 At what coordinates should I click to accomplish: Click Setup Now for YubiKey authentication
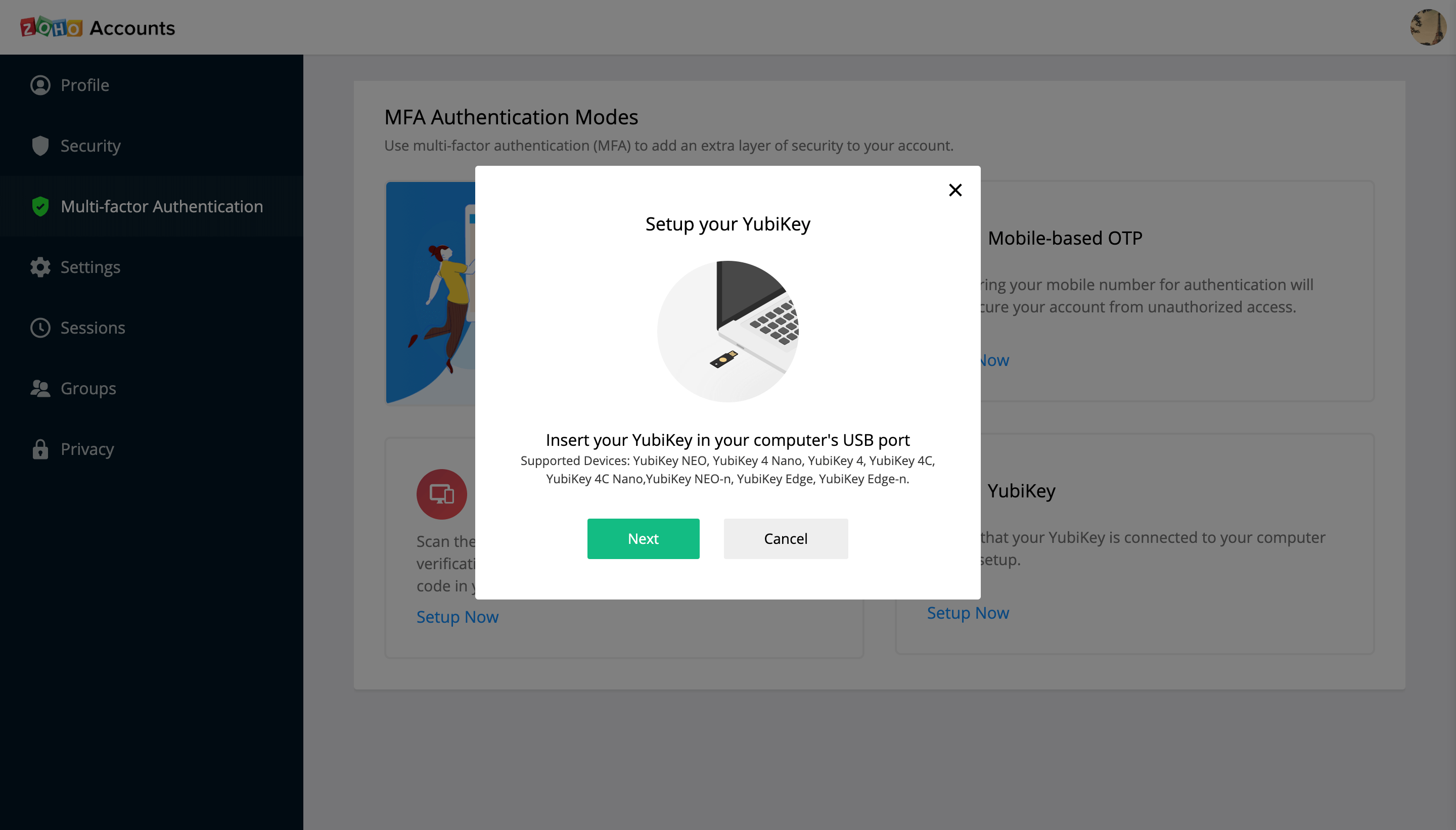tap(968, 612)
